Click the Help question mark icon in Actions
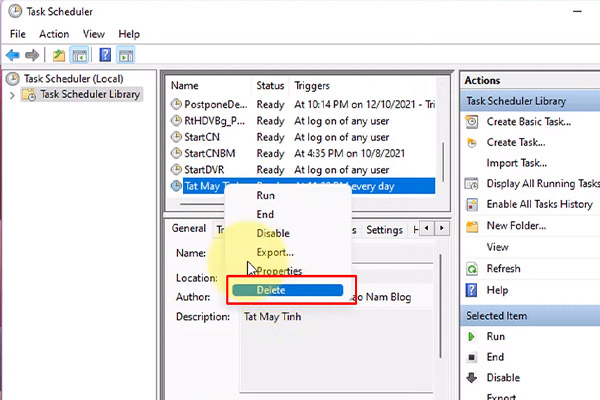Viewport: 600px width, 400px height. coord(471,290)
